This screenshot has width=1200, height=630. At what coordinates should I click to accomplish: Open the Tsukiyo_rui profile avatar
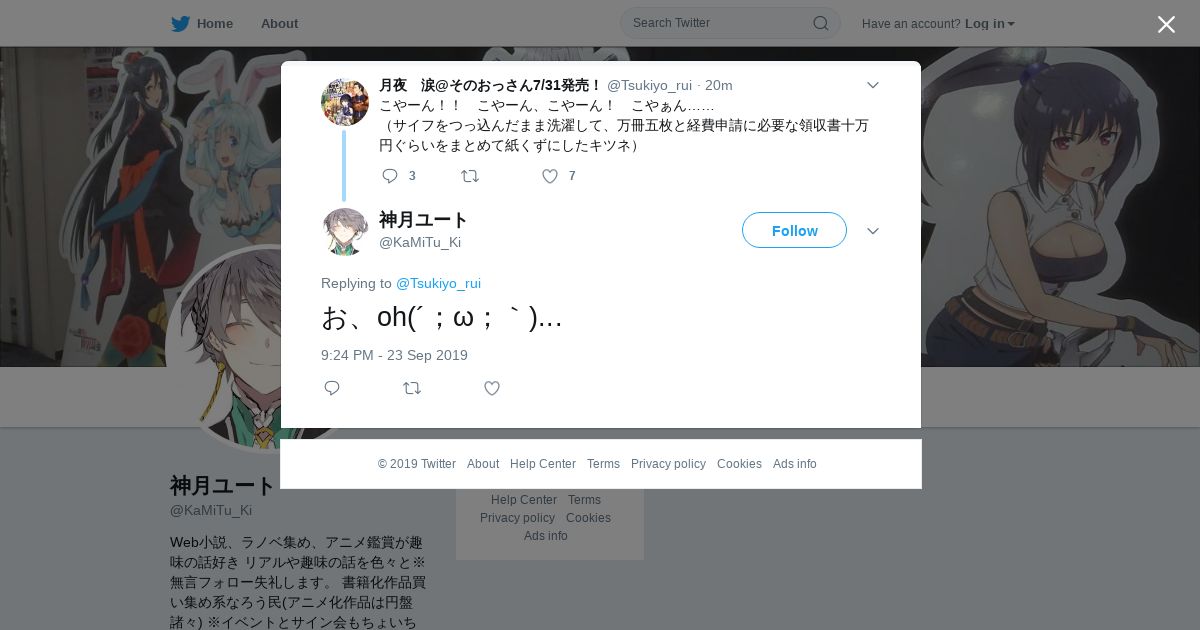(345, 102)
